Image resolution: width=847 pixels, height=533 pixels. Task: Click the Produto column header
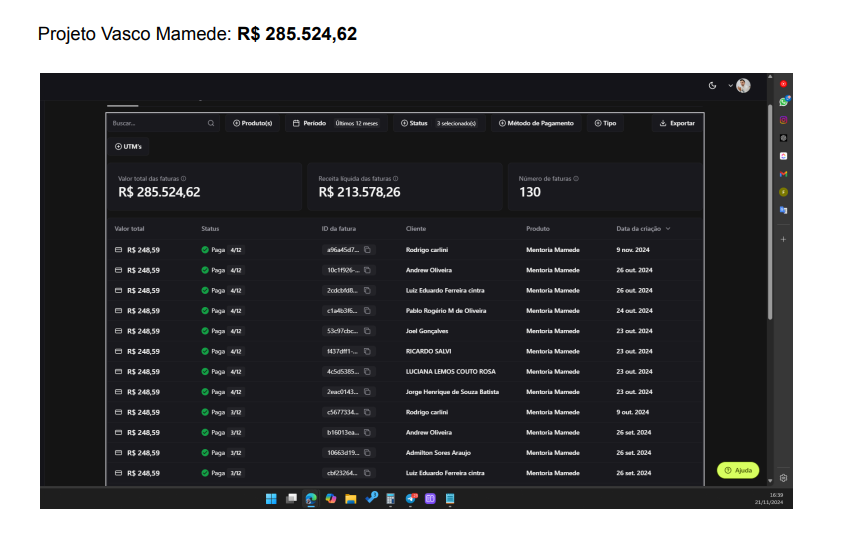pos(537,228)
